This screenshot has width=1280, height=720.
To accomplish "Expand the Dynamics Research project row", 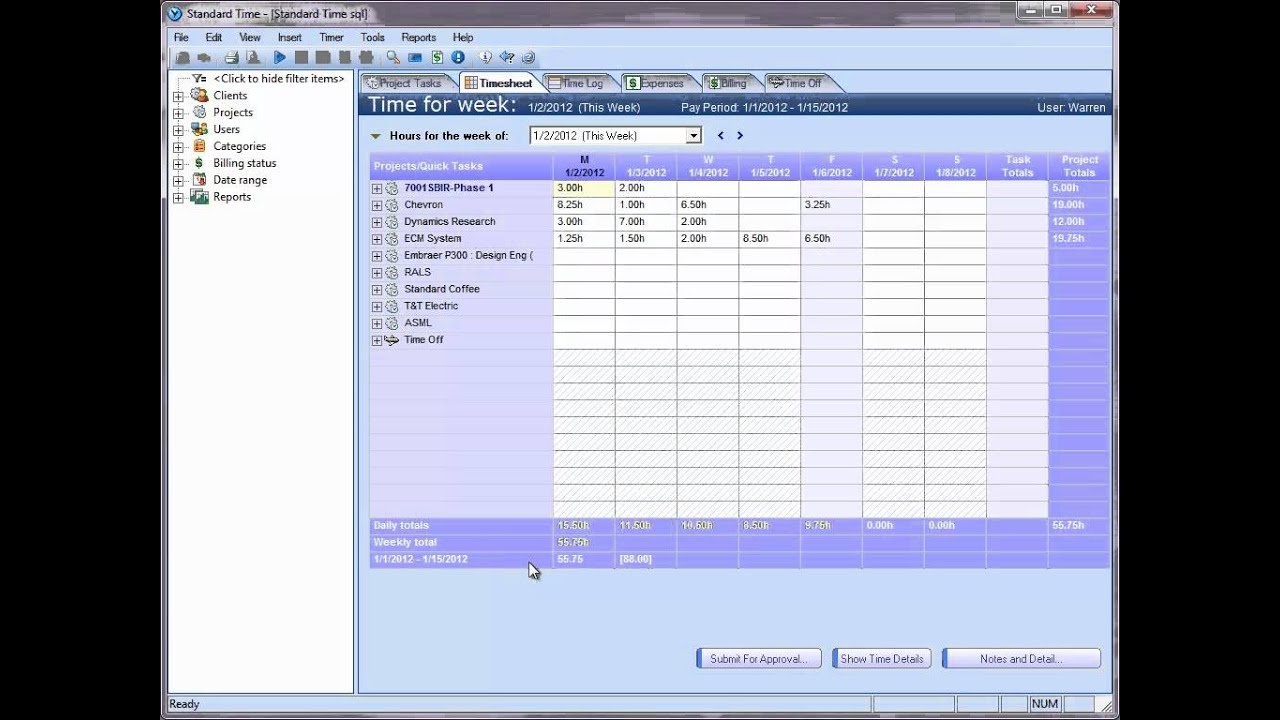I will [377, 222].
